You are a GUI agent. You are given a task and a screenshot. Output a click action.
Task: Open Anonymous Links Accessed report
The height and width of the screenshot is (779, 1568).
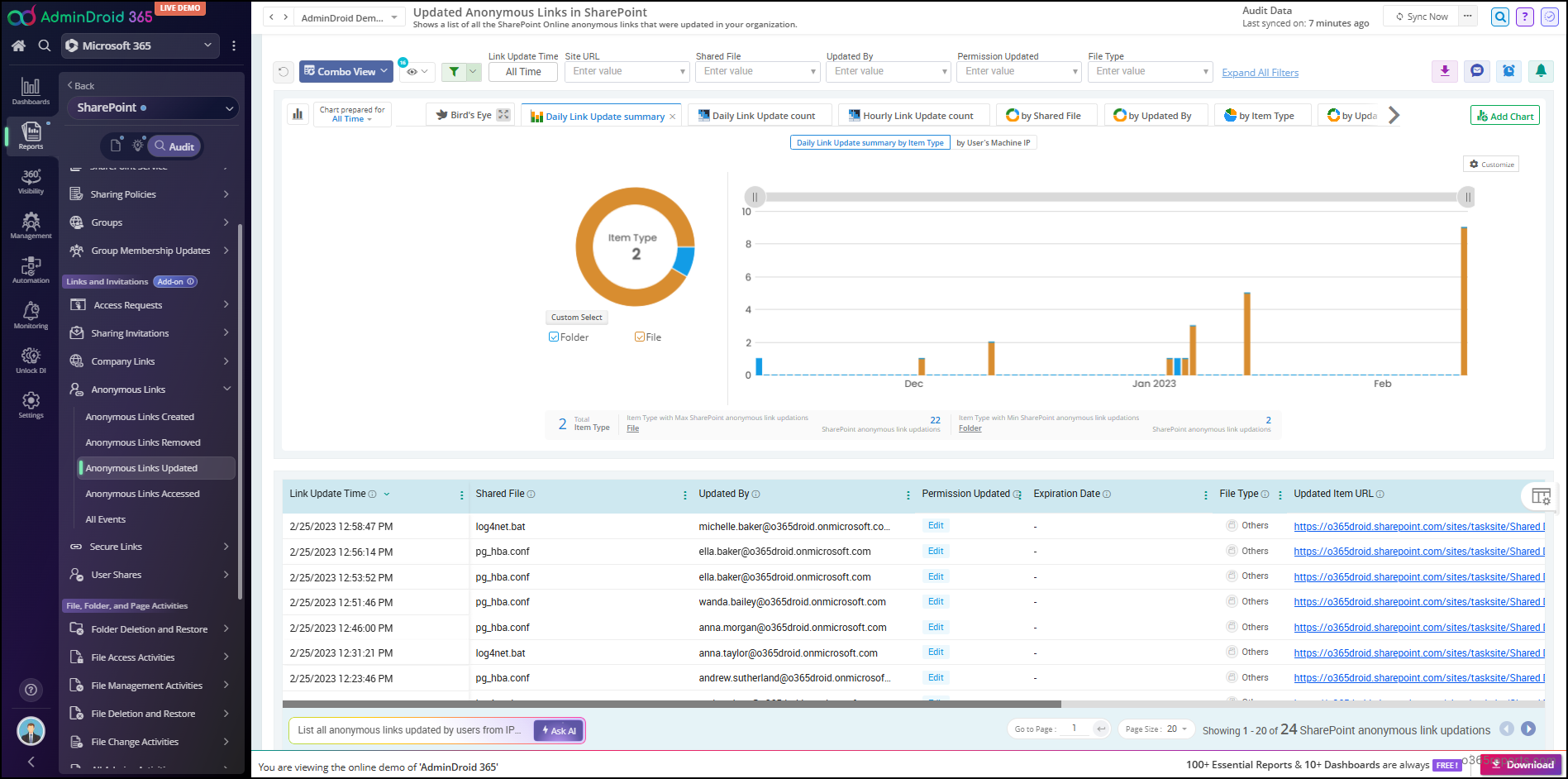click(142, 494)
